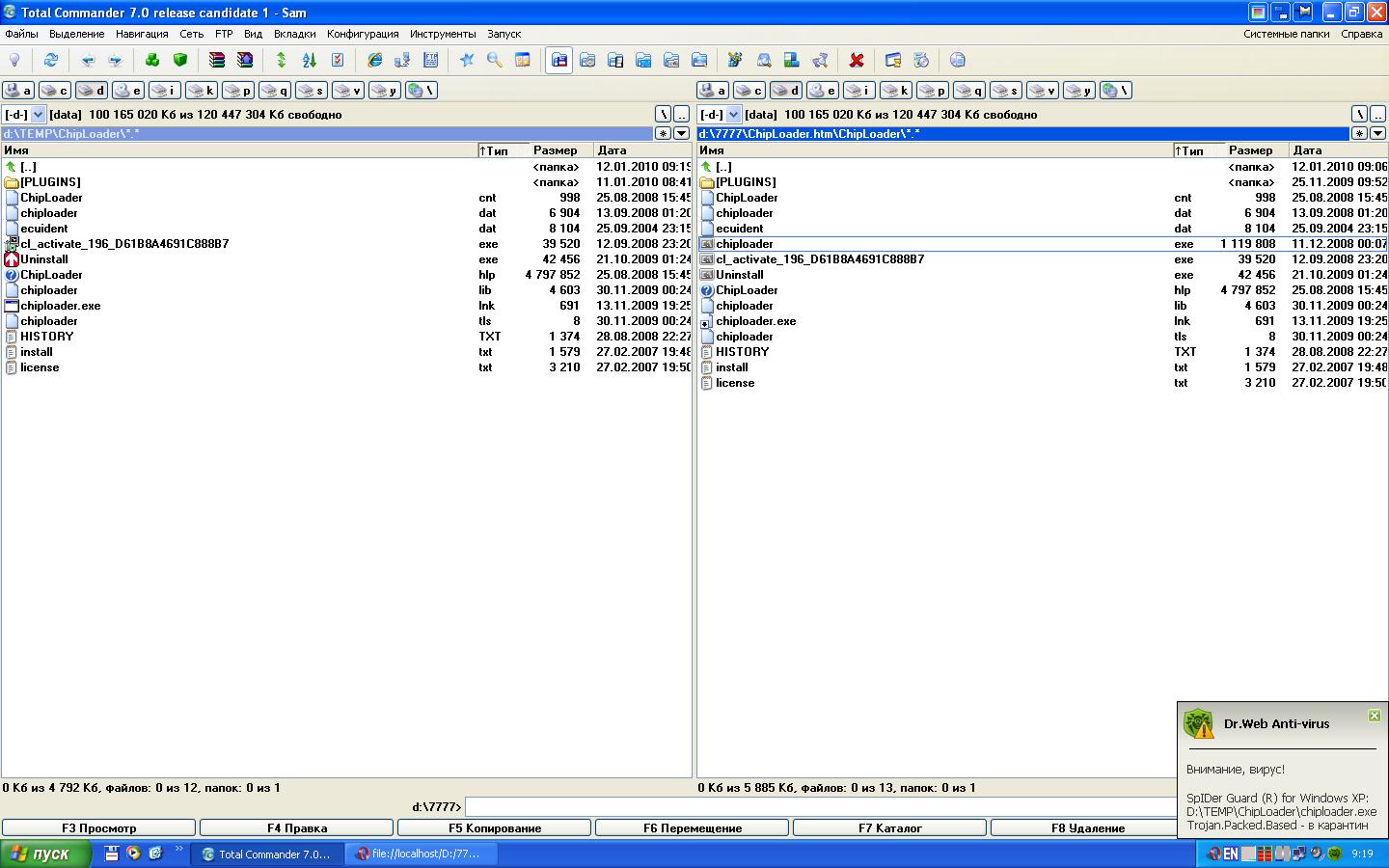1389x868 pixels.
Task: Click the stacked books archive toolbar icon
Action: (217, 60)
